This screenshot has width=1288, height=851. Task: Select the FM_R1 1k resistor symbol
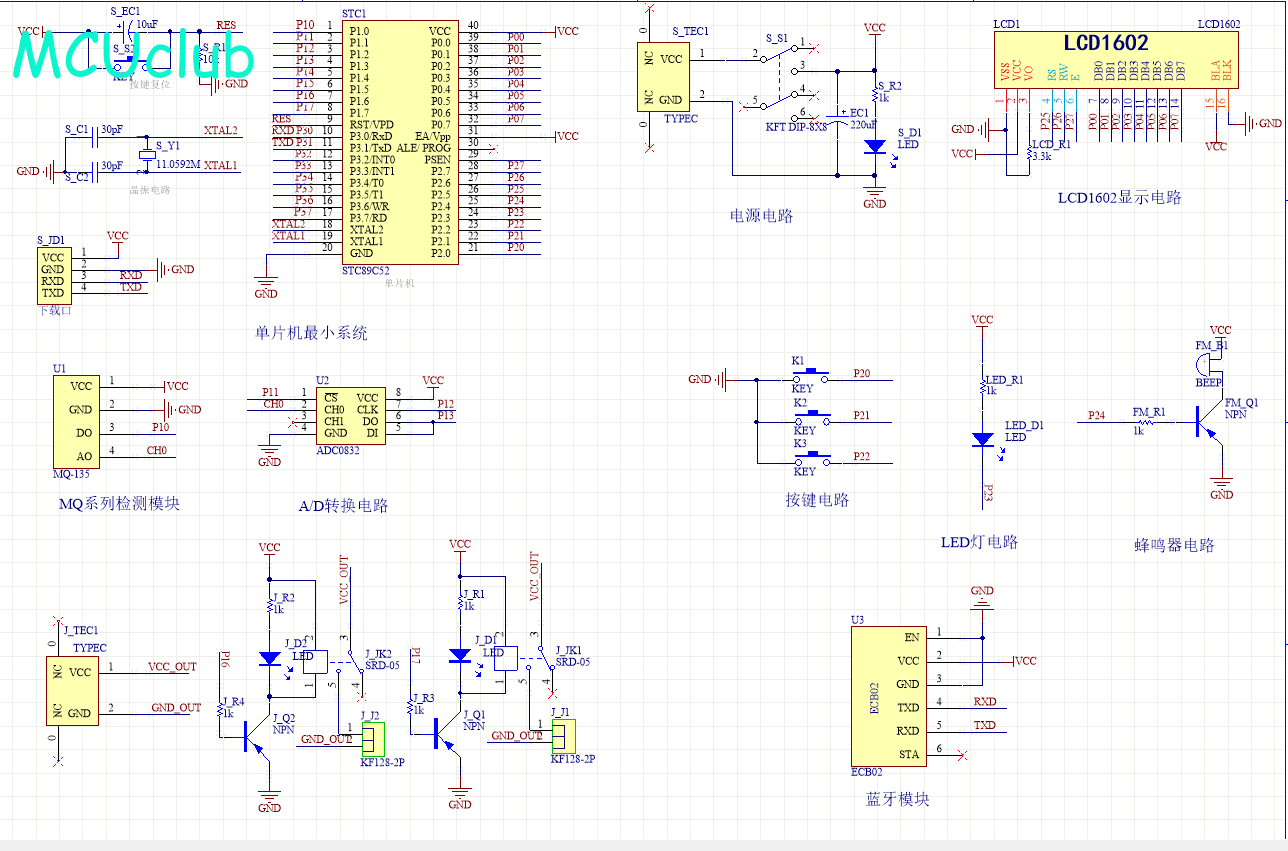point(1147,423)
